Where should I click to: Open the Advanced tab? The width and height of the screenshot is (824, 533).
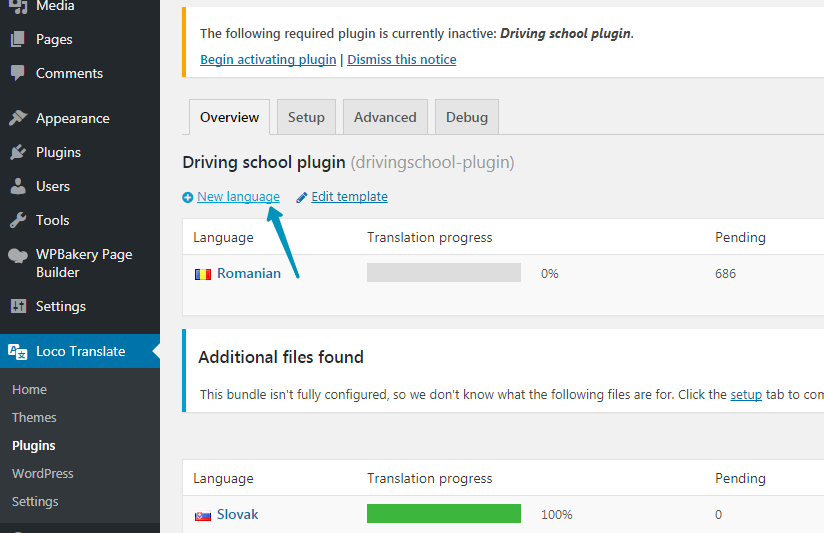click(385, 117)
